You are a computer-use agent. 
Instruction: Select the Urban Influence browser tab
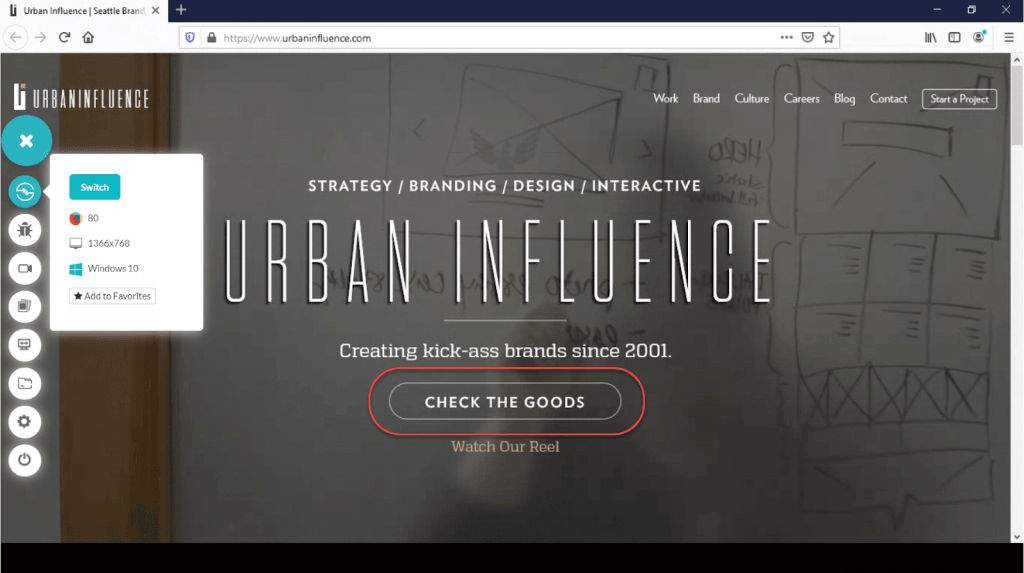pyautogui.click(x=85, y=11)
